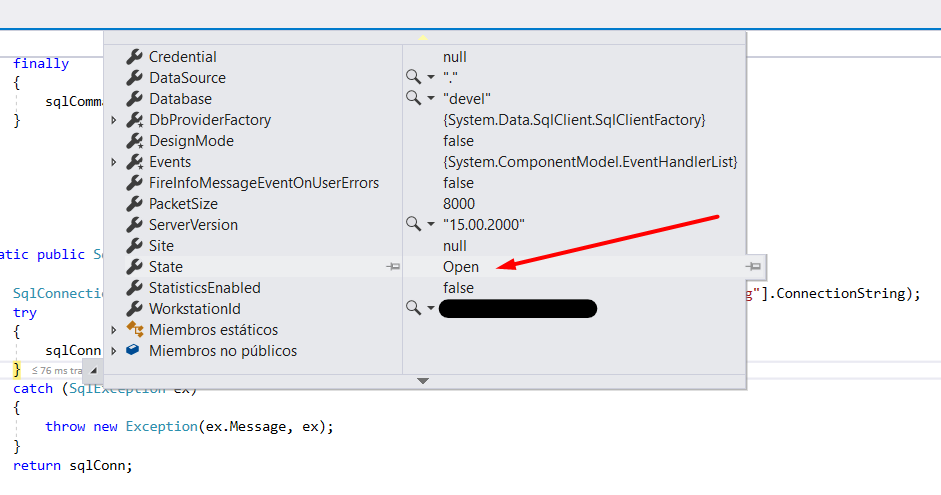The width and height of the screenshot is (941, 495).
Task: Expand the Miembros no públicos node
Action: click(114, 351)
